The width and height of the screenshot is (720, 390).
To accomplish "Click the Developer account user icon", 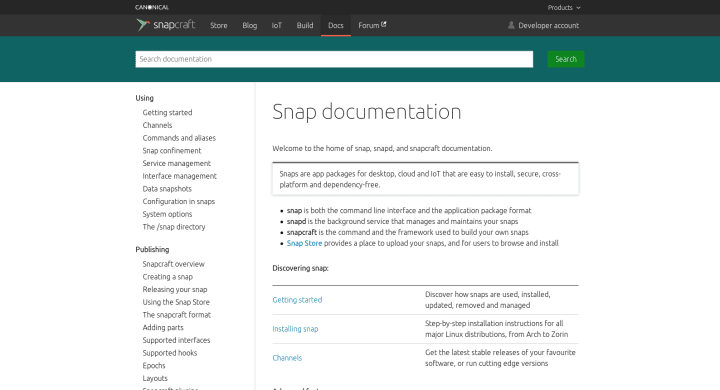I will [x=511, y=25].
